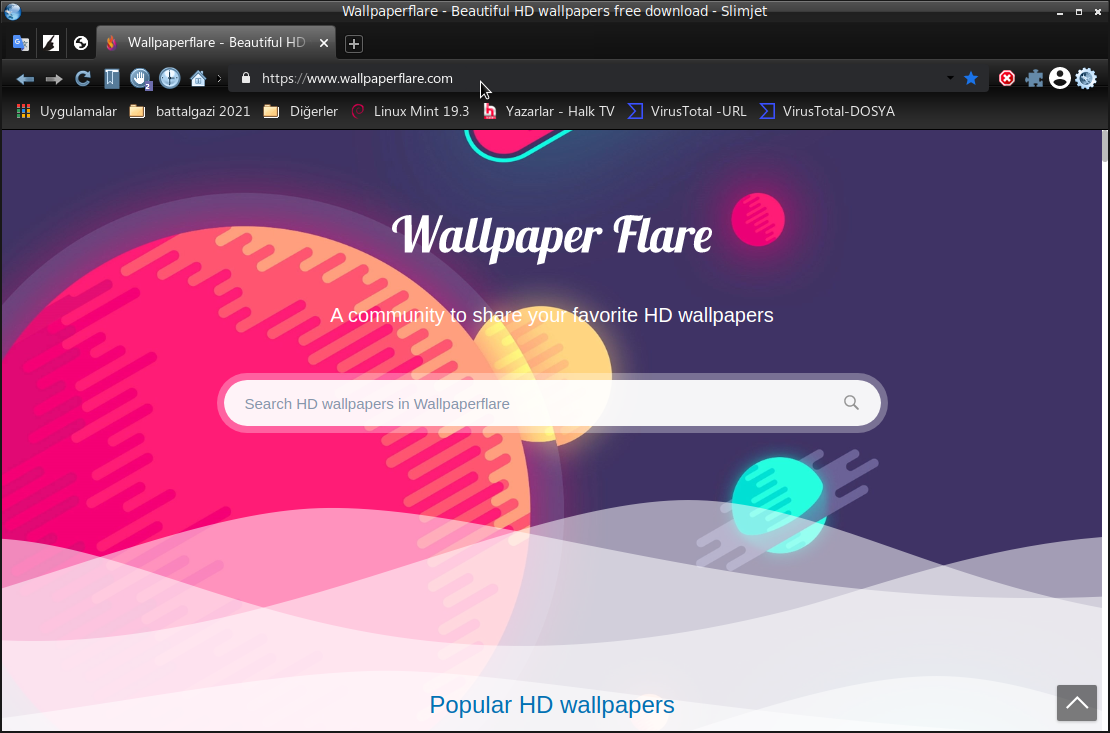
Task: Click the Slimjet globe icon in title bar
Action: [x=13, y=11]
